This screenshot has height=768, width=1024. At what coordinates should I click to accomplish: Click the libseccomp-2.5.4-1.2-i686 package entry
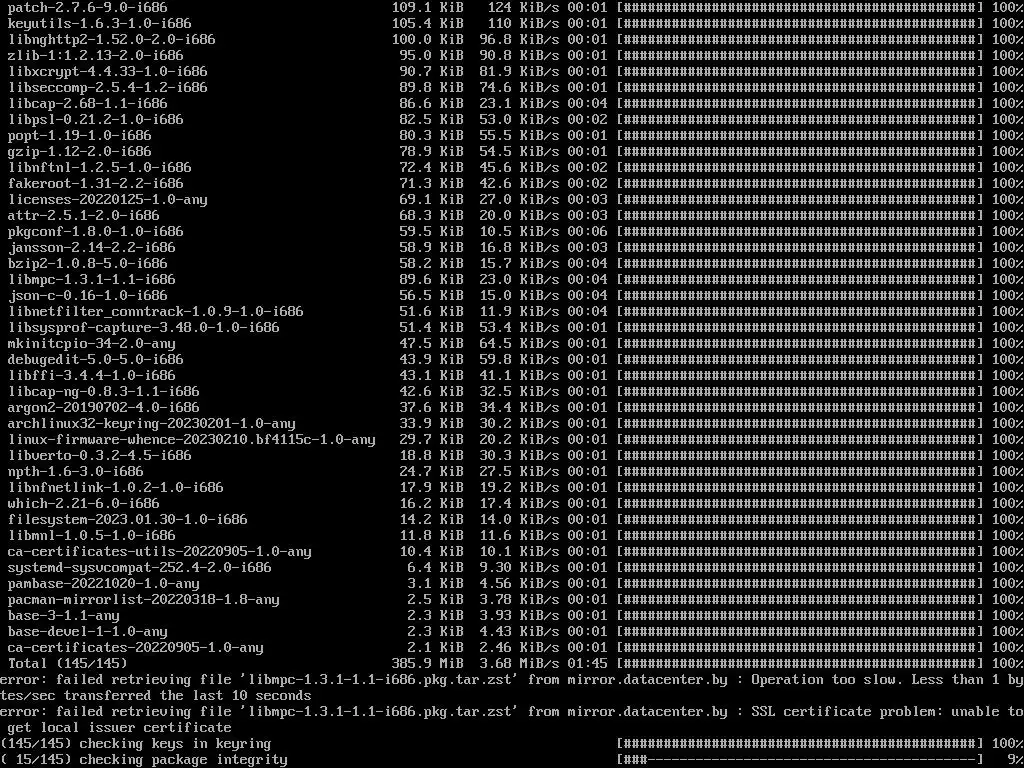tap(108, 88)
